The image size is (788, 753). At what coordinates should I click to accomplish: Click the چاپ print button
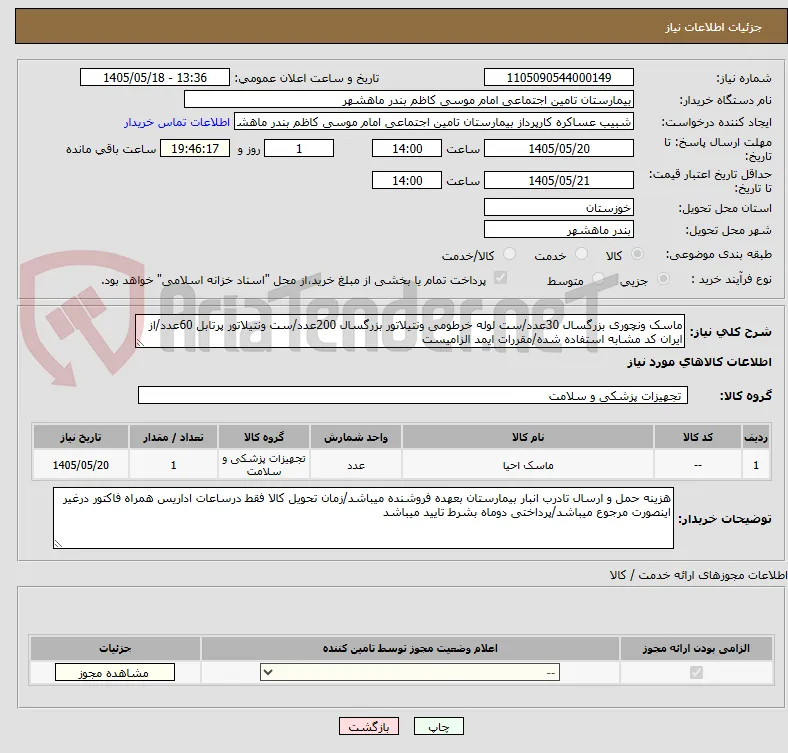pos(439,726)
